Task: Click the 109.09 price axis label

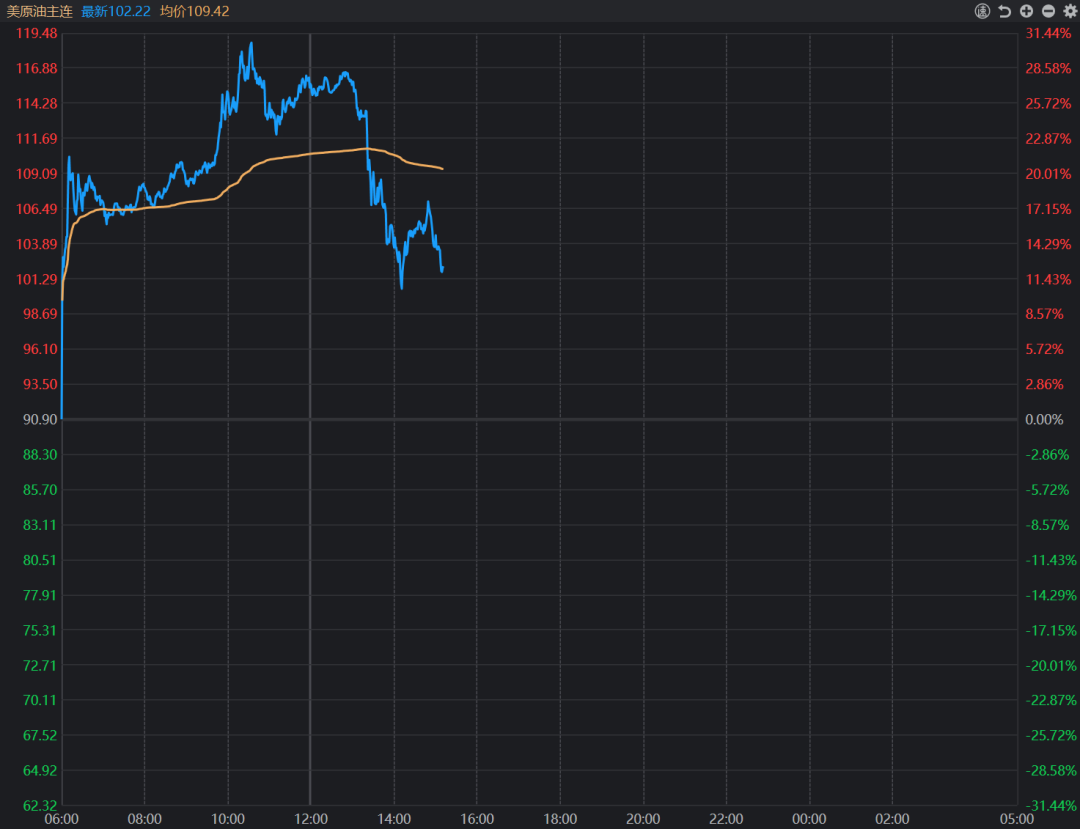Action: 37,174
